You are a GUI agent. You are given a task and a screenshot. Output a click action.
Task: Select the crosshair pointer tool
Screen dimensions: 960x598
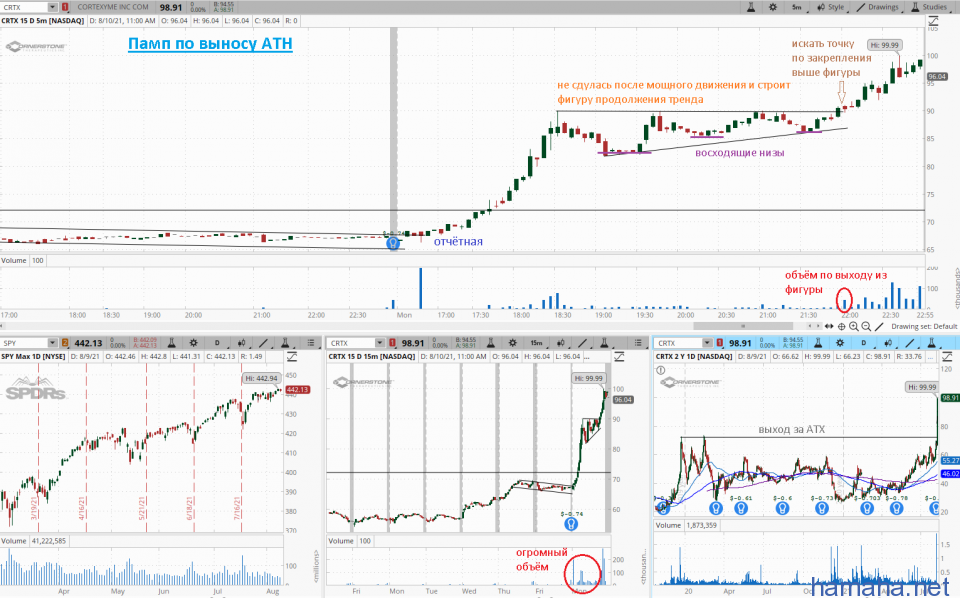point(842,326)
